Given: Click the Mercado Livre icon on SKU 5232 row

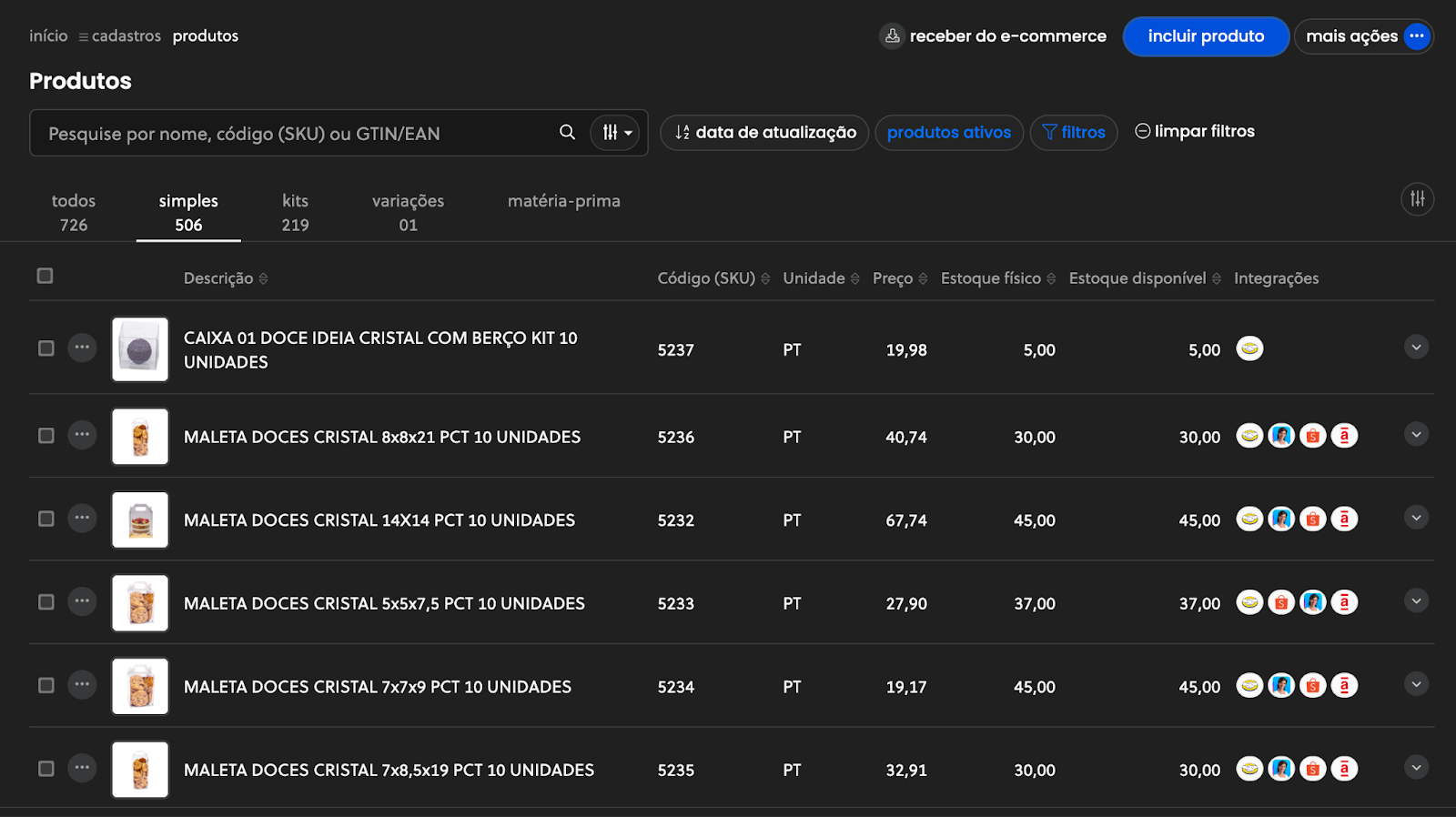Looking at the screenshot, I should point(1249,519).
